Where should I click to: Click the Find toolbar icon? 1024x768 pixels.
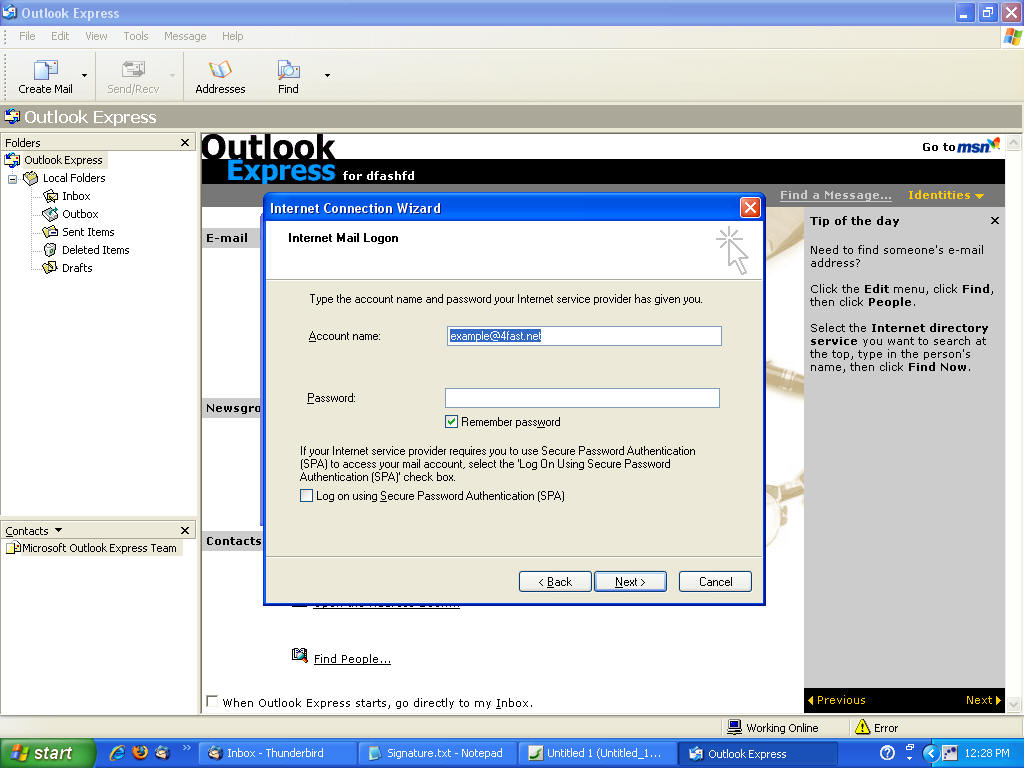(288, 69)
